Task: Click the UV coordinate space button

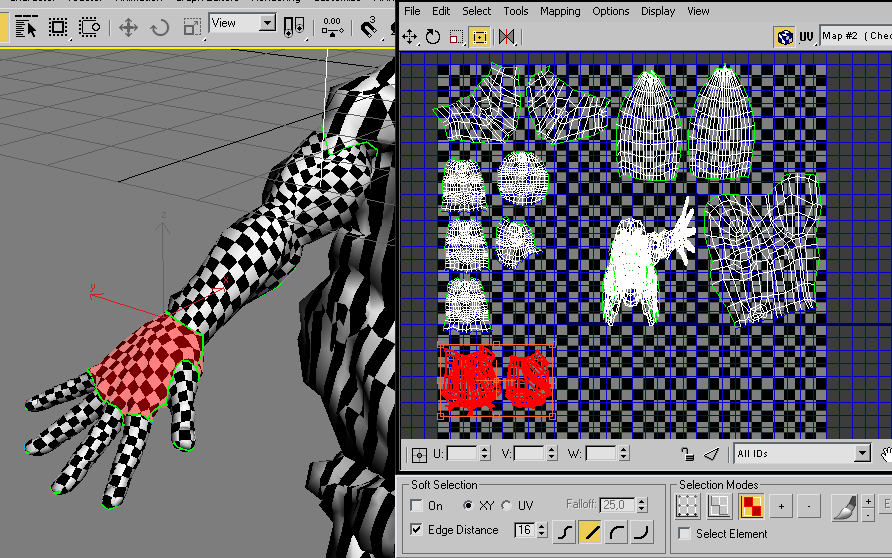Action: [x=806, y=37]
